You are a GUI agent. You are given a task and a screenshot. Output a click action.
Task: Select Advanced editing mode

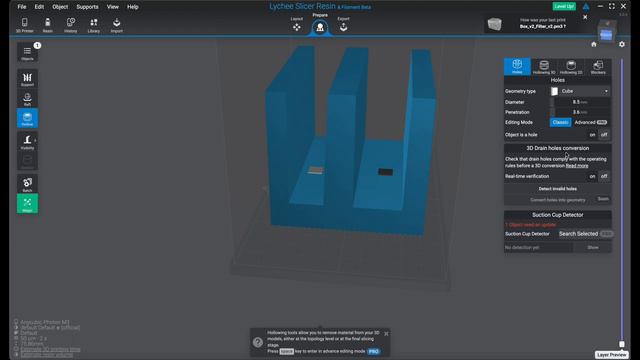591,122
